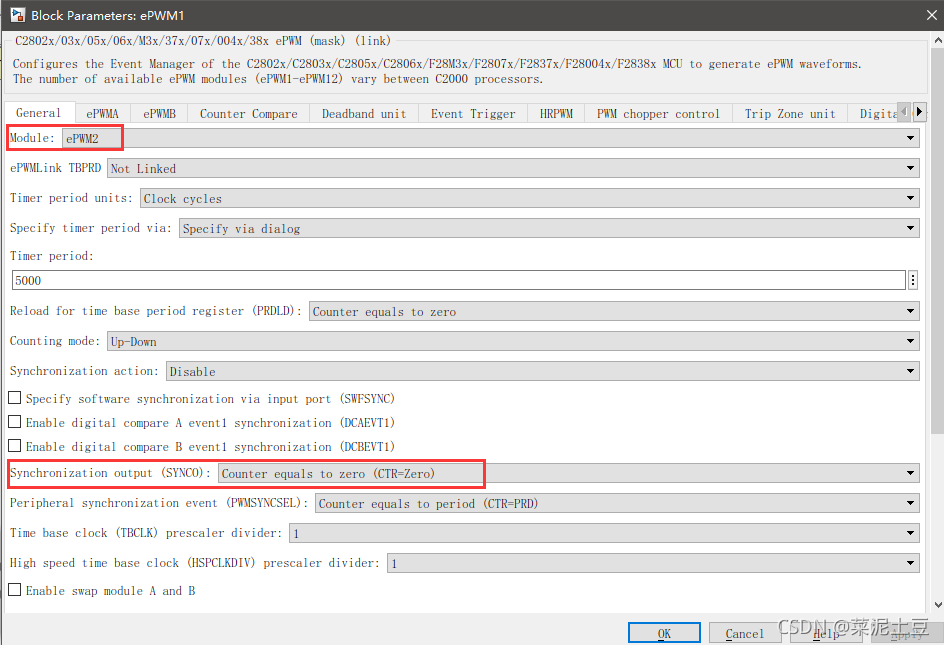Open the Counting mode dropdown

pyautogui.click(x=908, y=341)
